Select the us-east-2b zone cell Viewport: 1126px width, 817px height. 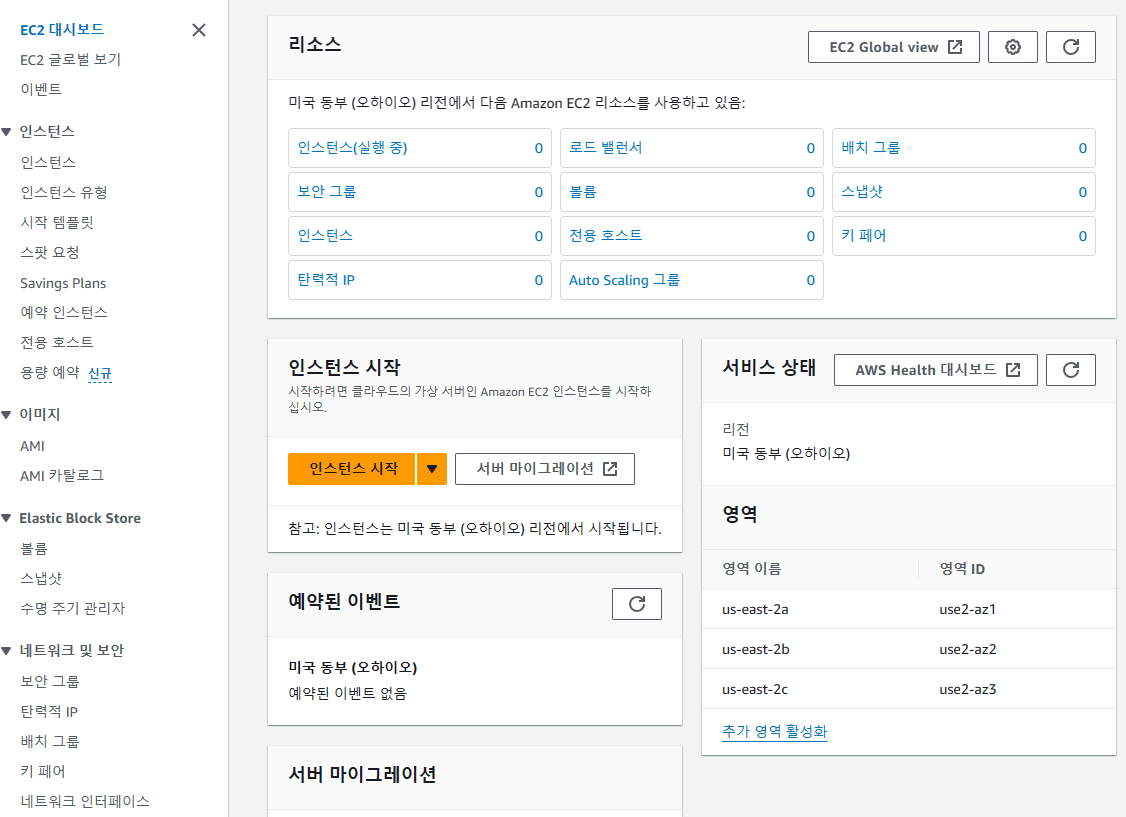(x=755, y=650)
